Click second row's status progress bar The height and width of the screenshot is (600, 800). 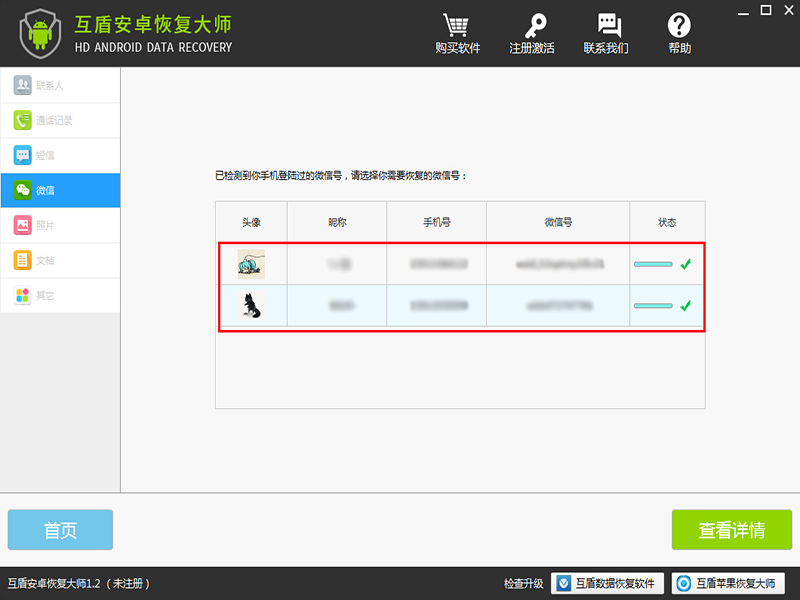point(653,306)
